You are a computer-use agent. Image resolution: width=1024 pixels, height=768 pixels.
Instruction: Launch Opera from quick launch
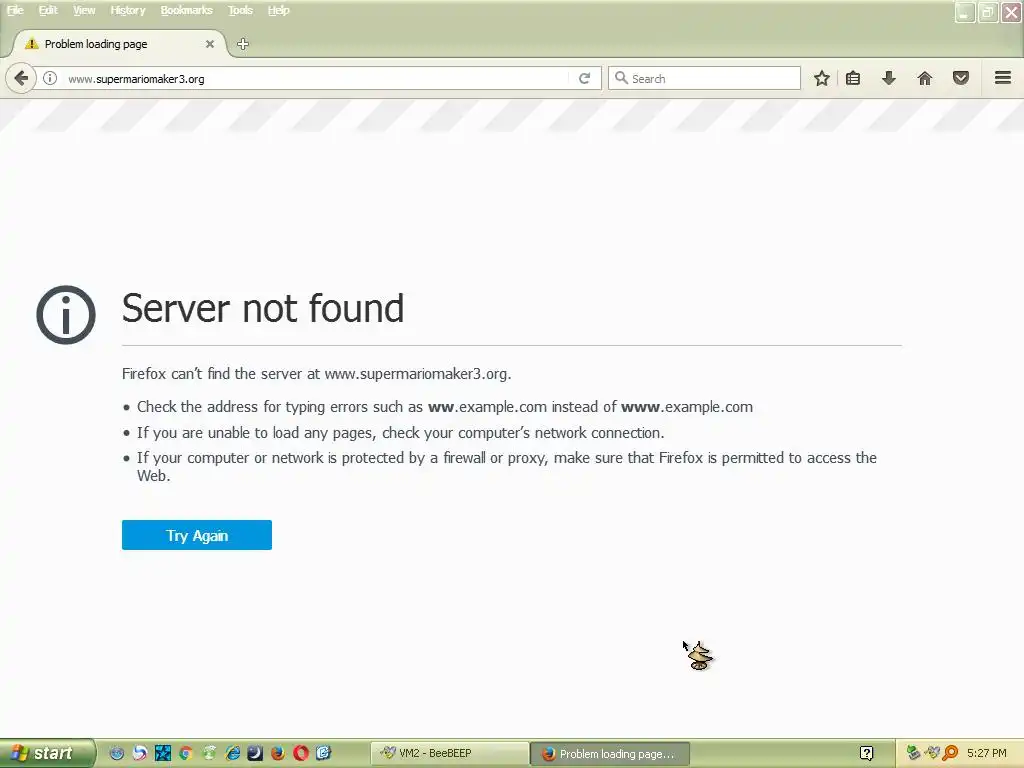(300, 753)
